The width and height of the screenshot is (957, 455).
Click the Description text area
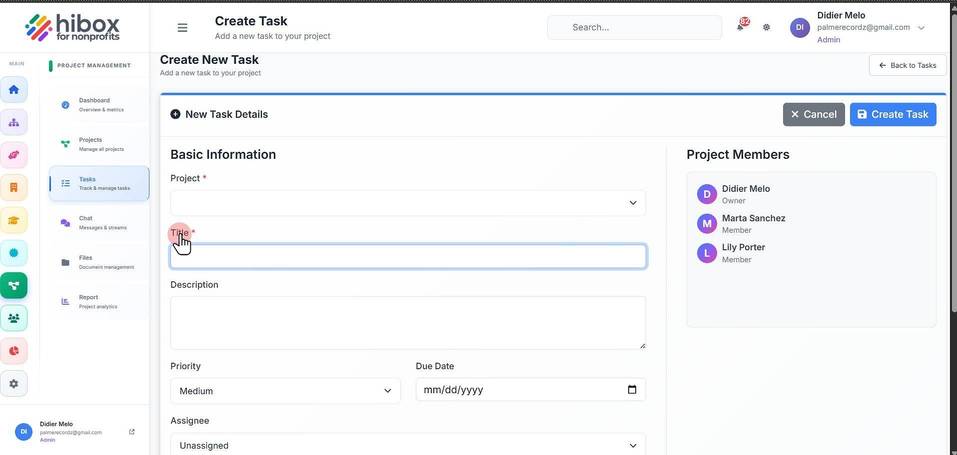pos(408,323)
